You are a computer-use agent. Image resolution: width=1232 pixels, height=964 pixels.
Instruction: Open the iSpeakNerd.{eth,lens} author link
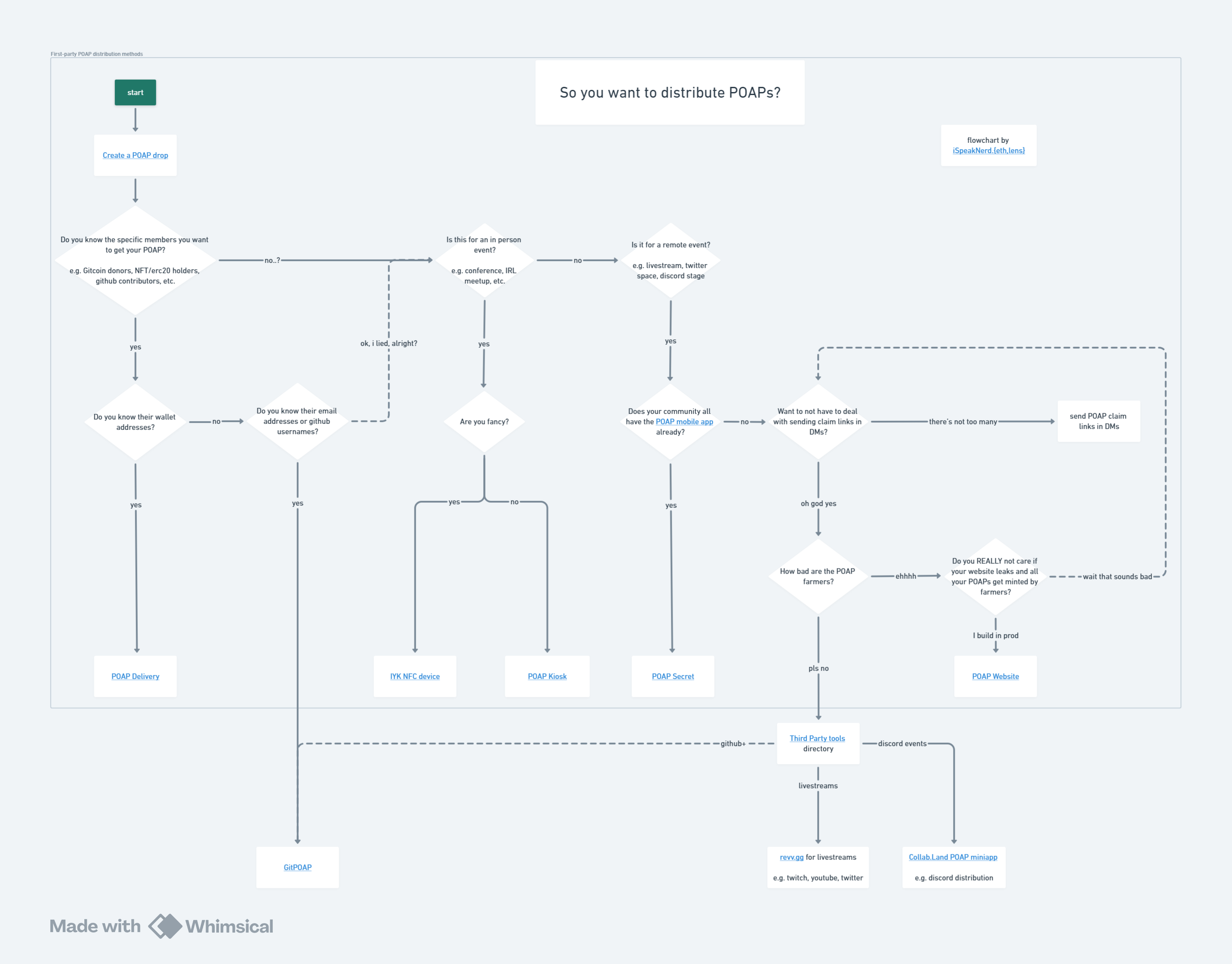989,151
